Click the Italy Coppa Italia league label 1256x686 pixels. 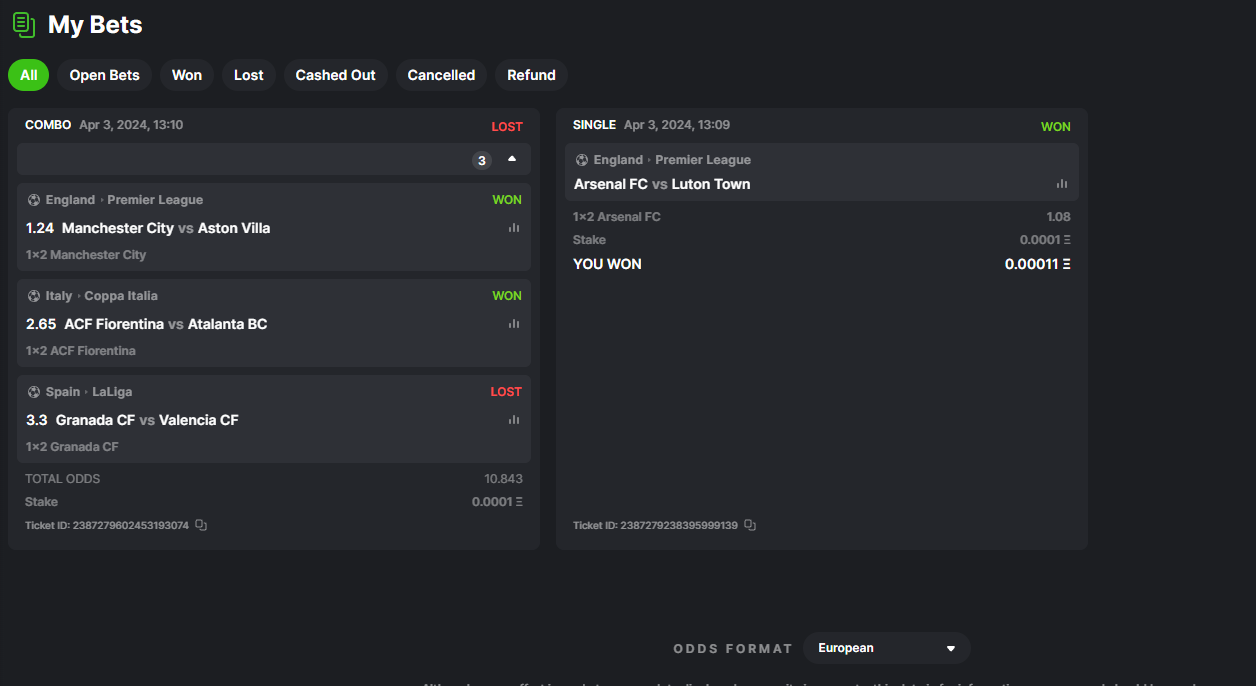(x=102, y=296)
